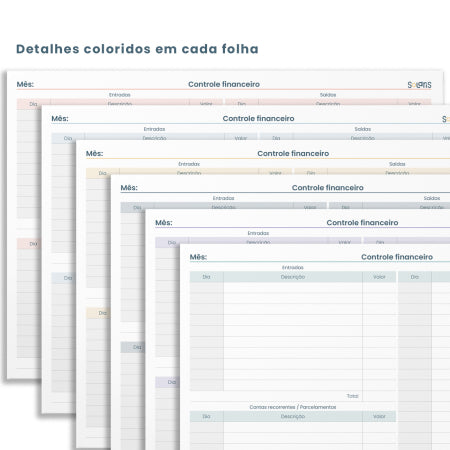Click "Descrição" header of front sheet Entradas table
The width and height of the screenshot is (450, 450).
(293, 277)
